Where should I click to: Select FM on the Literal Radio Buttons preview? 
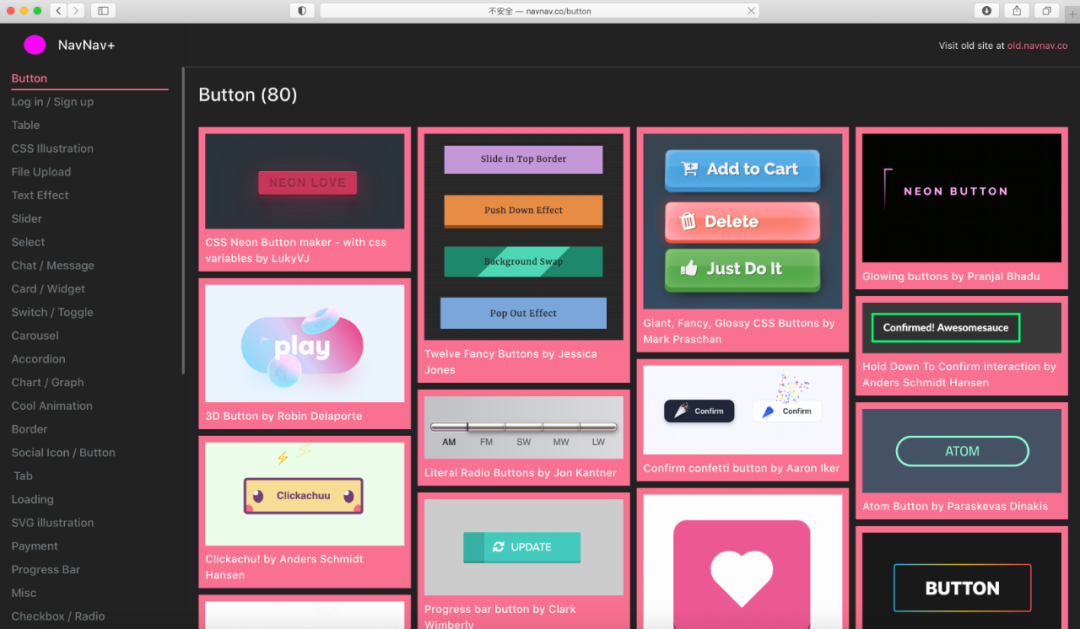[x=486, y=442]
